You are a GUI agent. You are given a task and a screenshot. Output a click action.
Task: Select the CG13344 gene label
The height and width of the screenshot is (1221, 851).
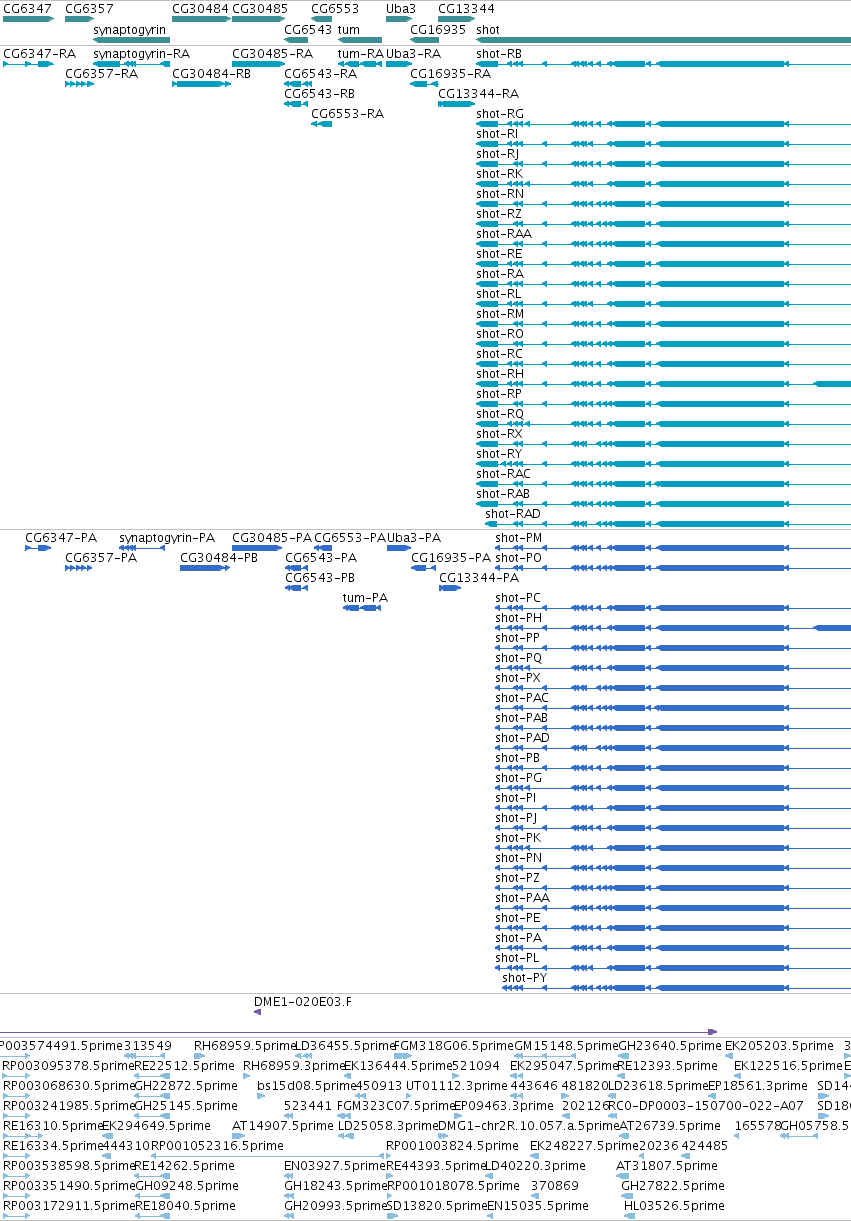tap(466, 9)
